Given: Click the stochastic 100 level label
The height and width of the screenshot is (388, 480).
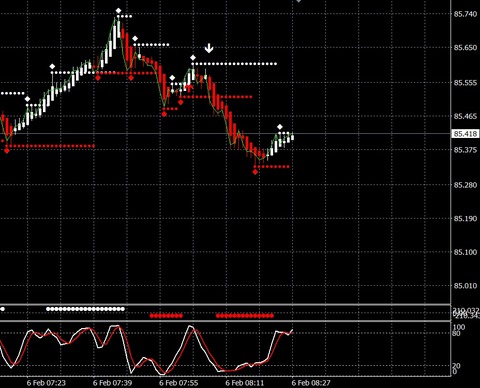Looking at the screenshot, I should tap(459, 327).
